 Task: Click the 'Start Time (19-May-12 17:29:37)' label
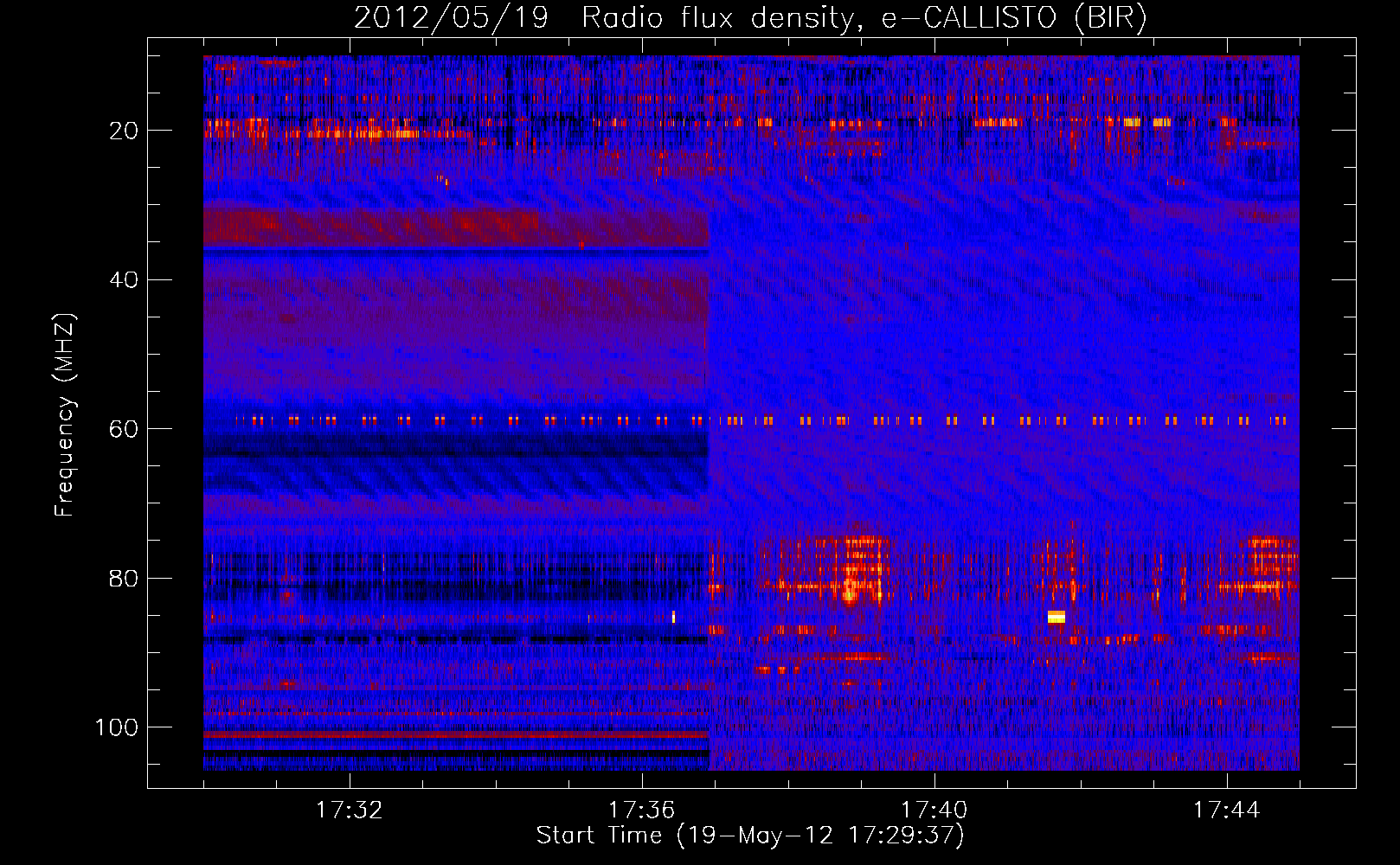coord(750,836)
